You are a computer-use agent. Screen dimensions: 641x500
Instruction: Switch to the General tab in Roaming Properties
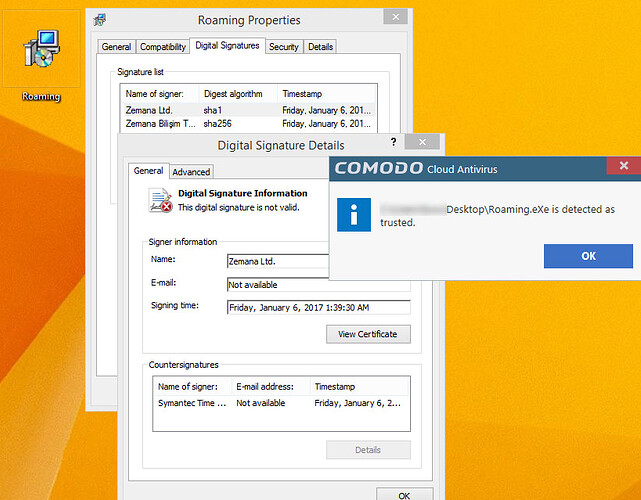pyautogui.click(x=117, y=47)
